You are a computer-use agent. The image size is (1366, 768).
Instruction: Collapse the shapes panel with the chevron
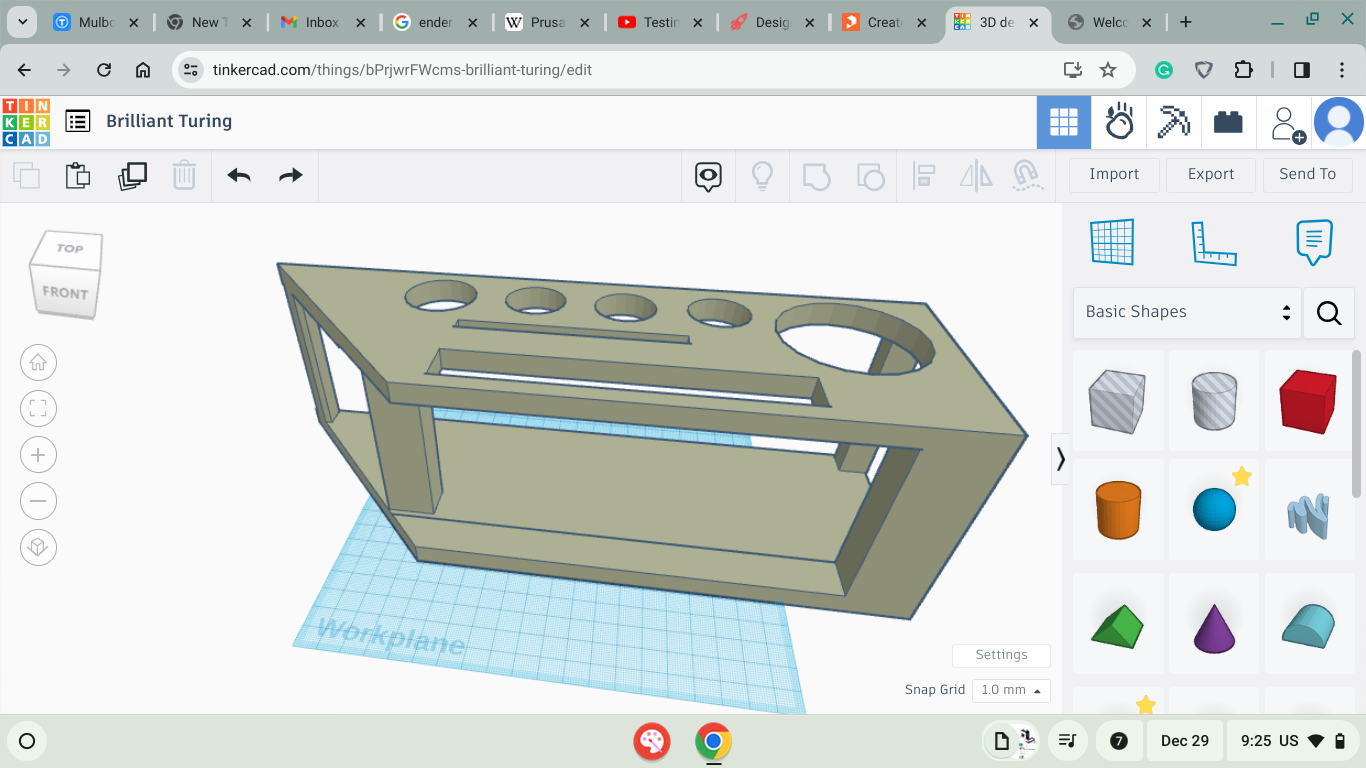pyautogui.click(x=1061, y=459)
